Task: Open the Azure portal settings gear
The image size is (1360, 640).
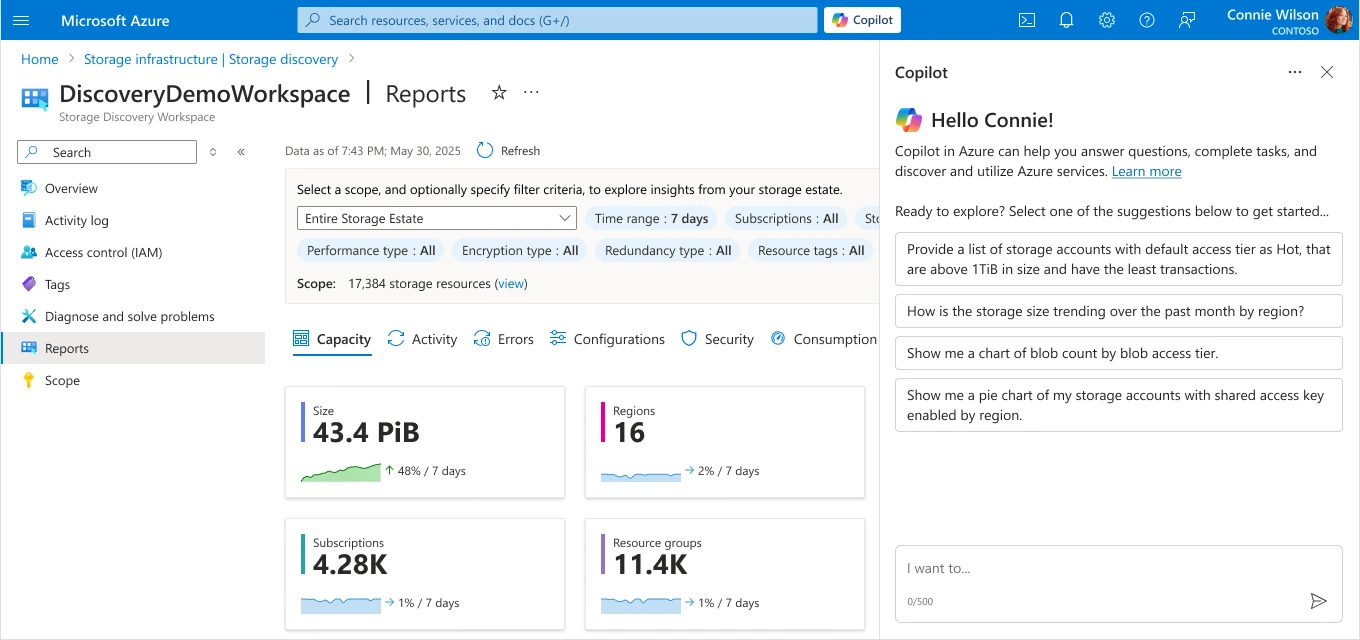Action: [x=1106, y=19]
